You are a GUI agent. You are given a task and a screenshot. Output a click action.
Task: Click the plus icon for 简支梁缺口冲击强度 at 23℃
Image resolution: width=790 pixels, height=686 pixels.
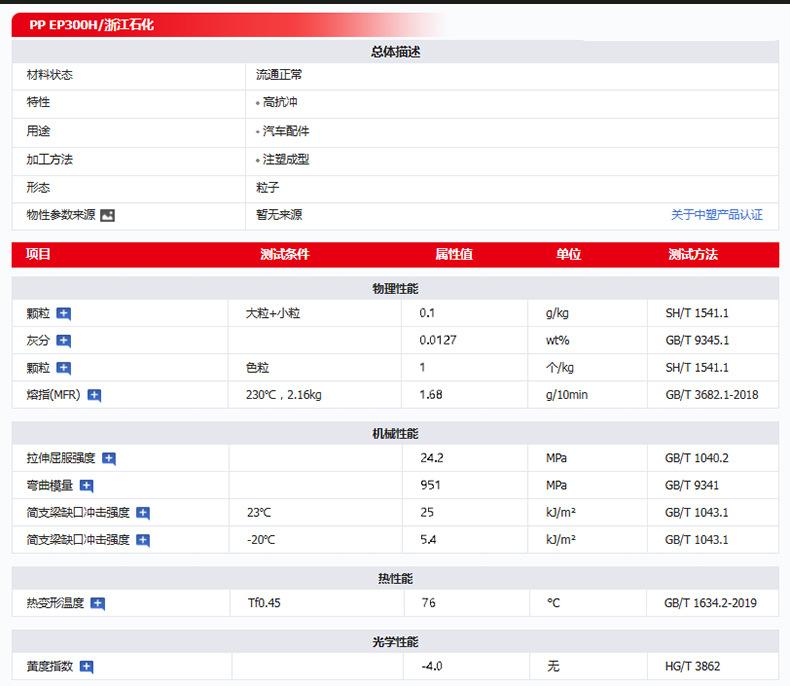coord(143,513)
